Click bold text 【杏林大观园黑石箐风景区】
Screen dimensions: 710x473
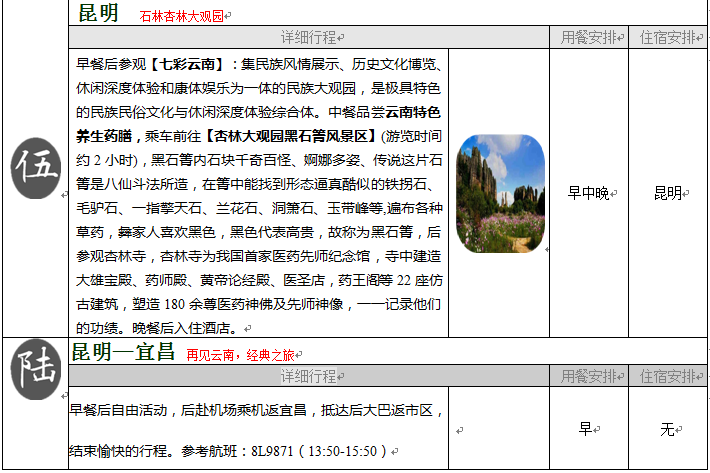click(x=292, y=136)
